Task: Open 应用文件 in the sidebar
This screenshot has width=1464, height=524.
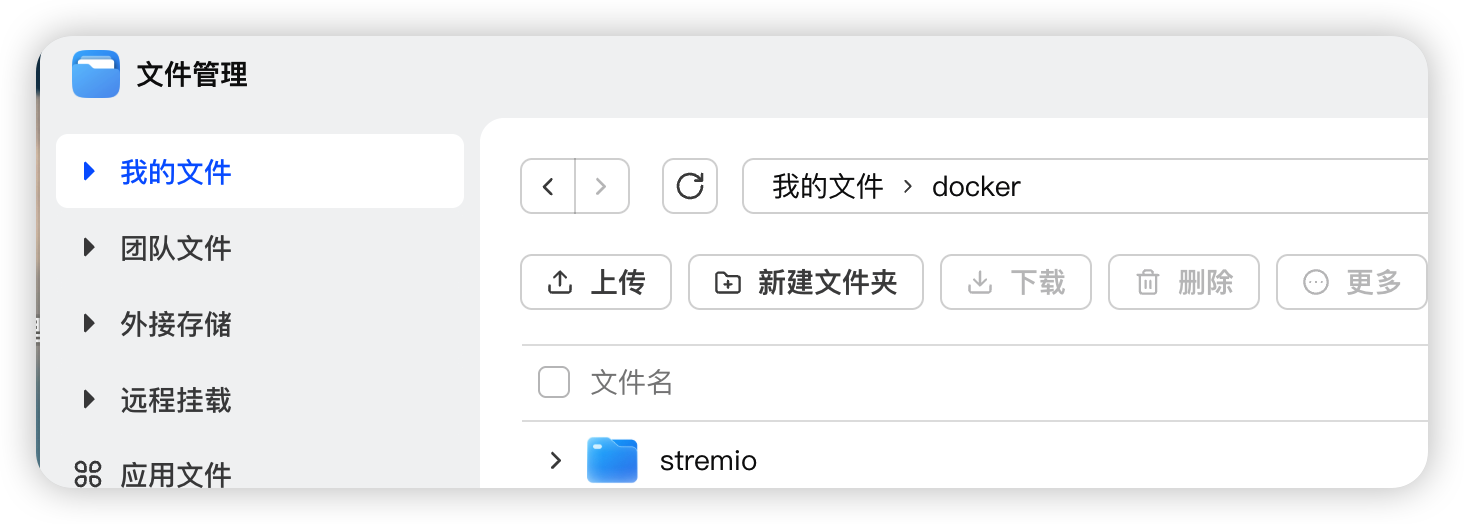Action: [x=176, y=474]
